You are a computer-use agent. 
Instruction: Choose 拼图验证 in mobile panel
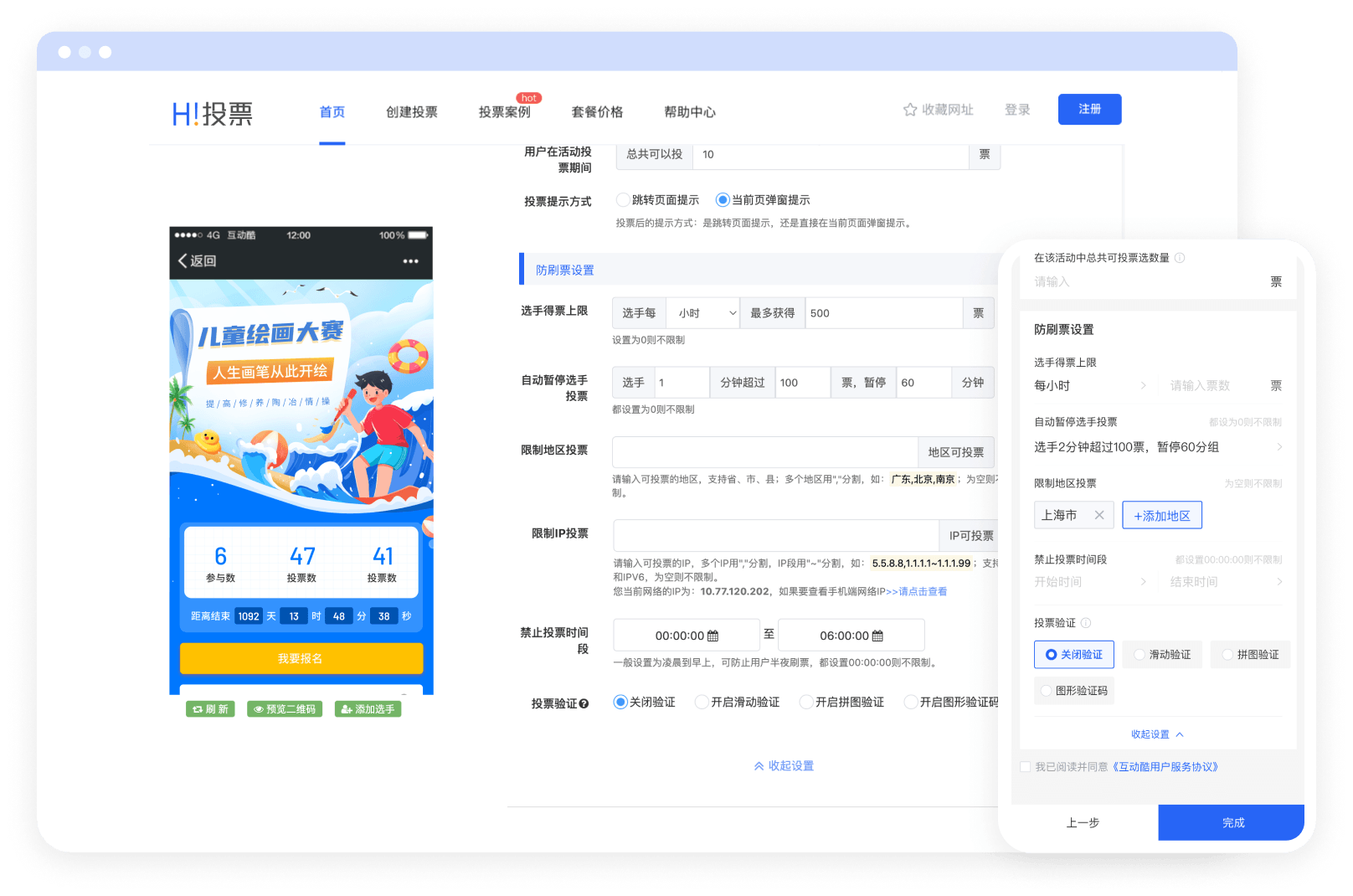coord(1251,654)
